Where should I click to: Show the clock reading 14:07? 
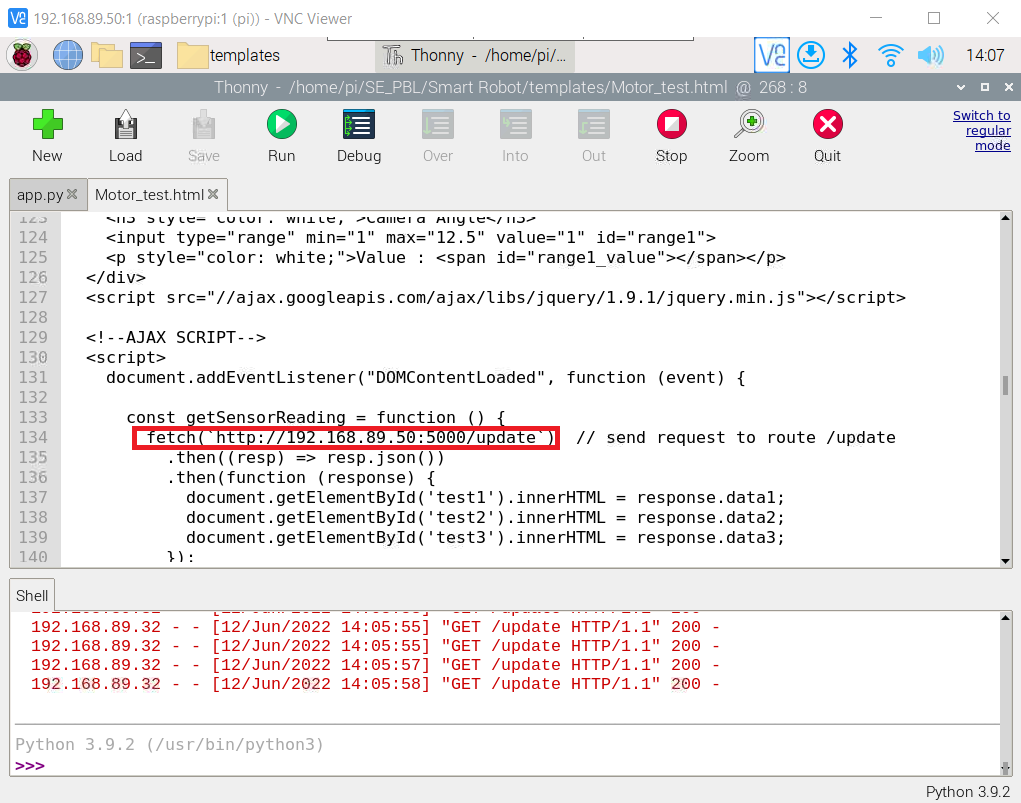[985, 55]
